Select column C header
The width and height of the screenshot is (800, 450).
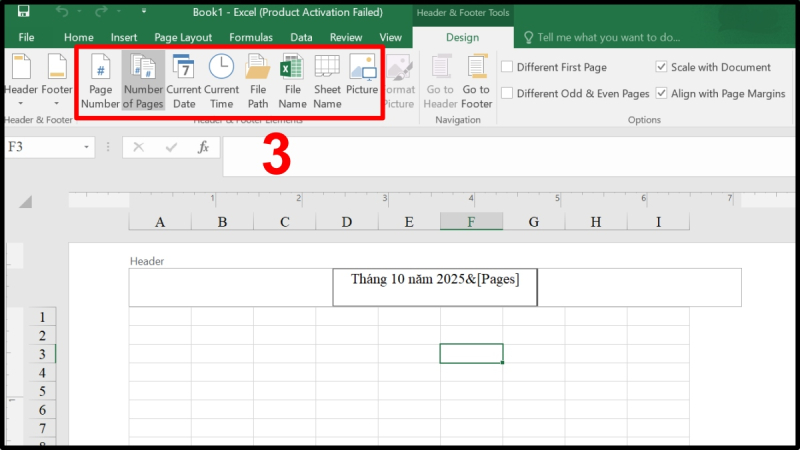point(285,222)
